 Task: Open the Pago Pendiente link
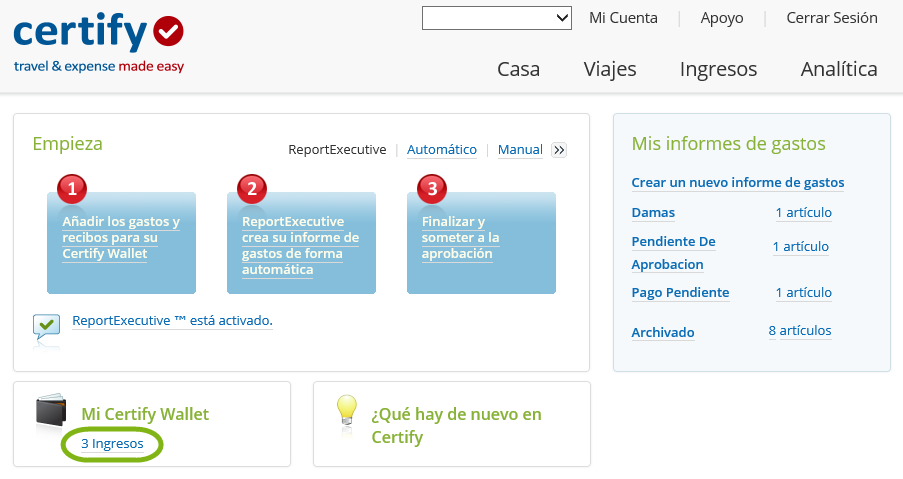[x=680, y=292]
